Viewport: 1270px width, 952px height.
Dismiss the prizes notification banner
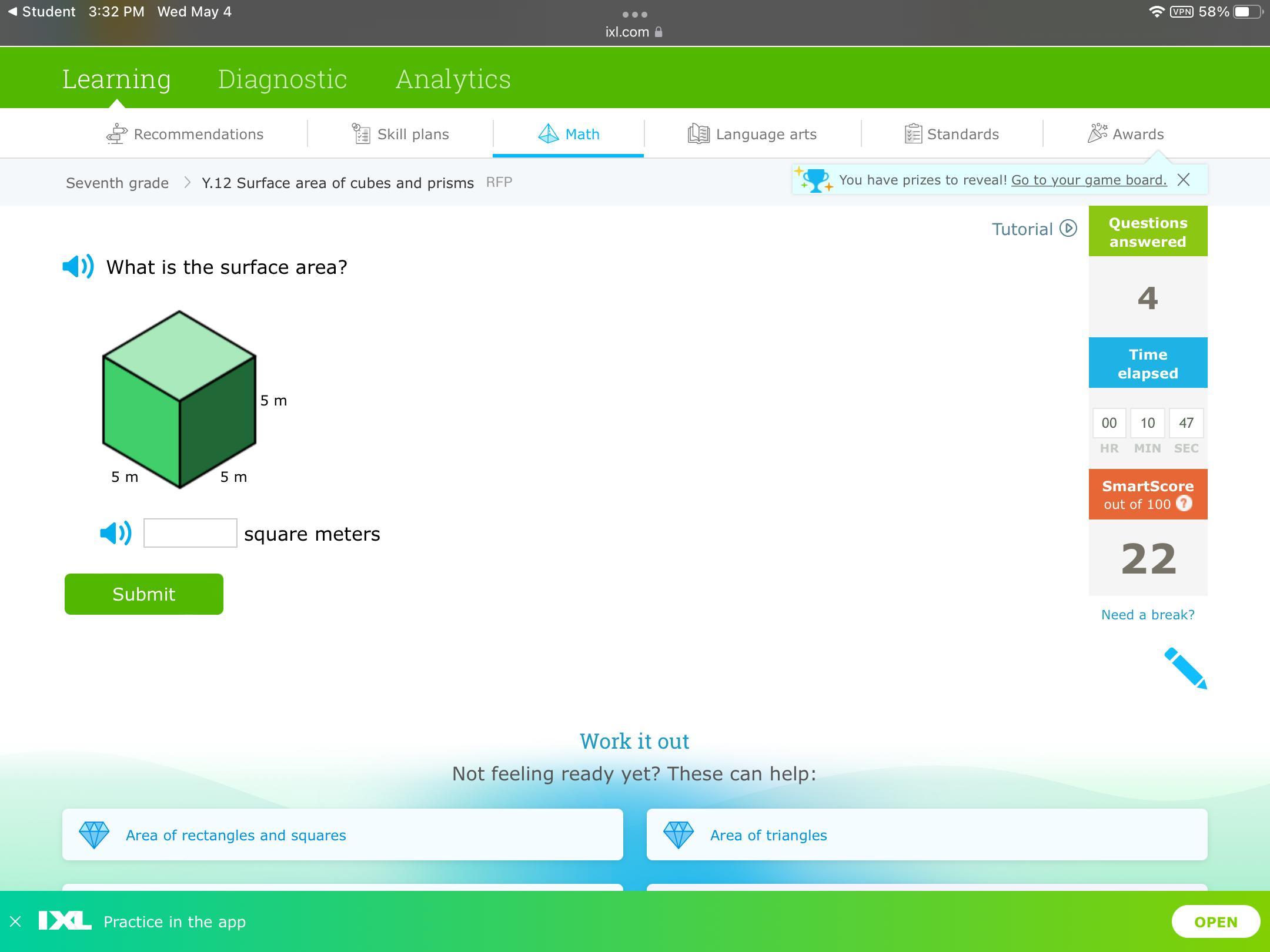(x=1184, y=180)
